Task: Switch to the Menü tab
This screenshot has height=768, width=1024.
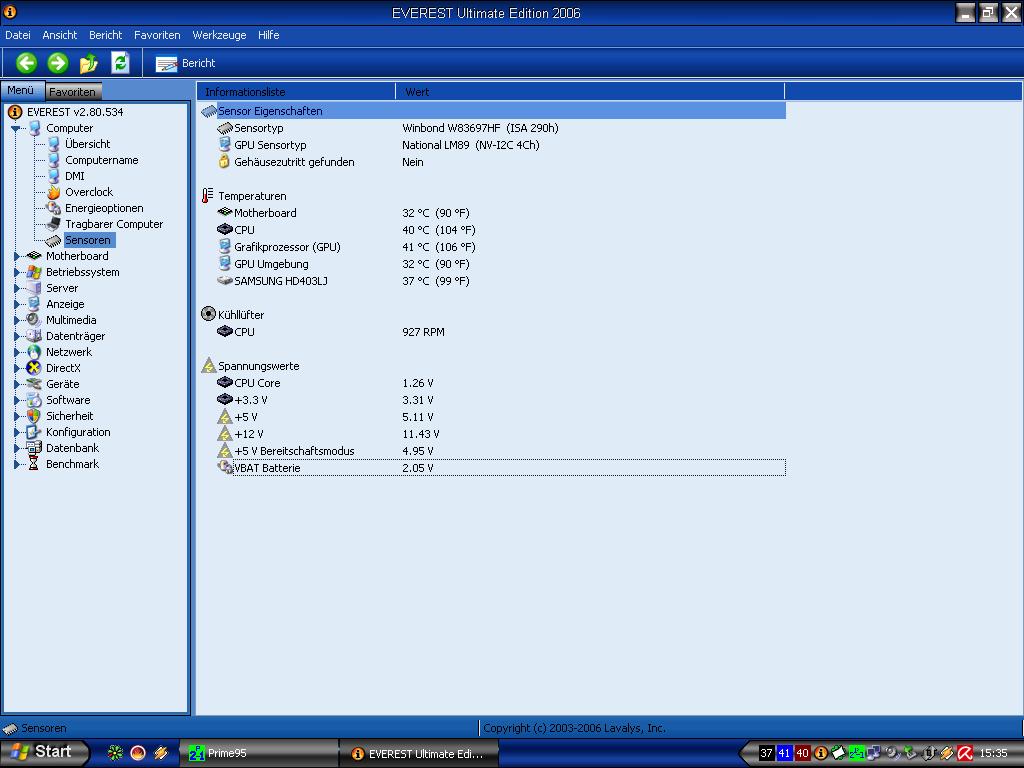Action: click(21, 90)
